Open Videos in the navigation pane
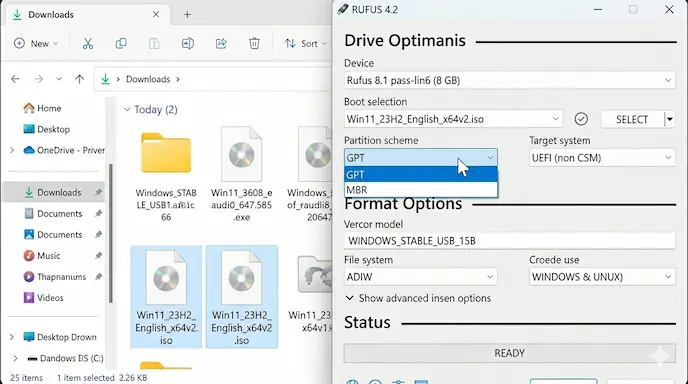The width and height of the screenshot is (688, 384). click(x=43, y=298)
